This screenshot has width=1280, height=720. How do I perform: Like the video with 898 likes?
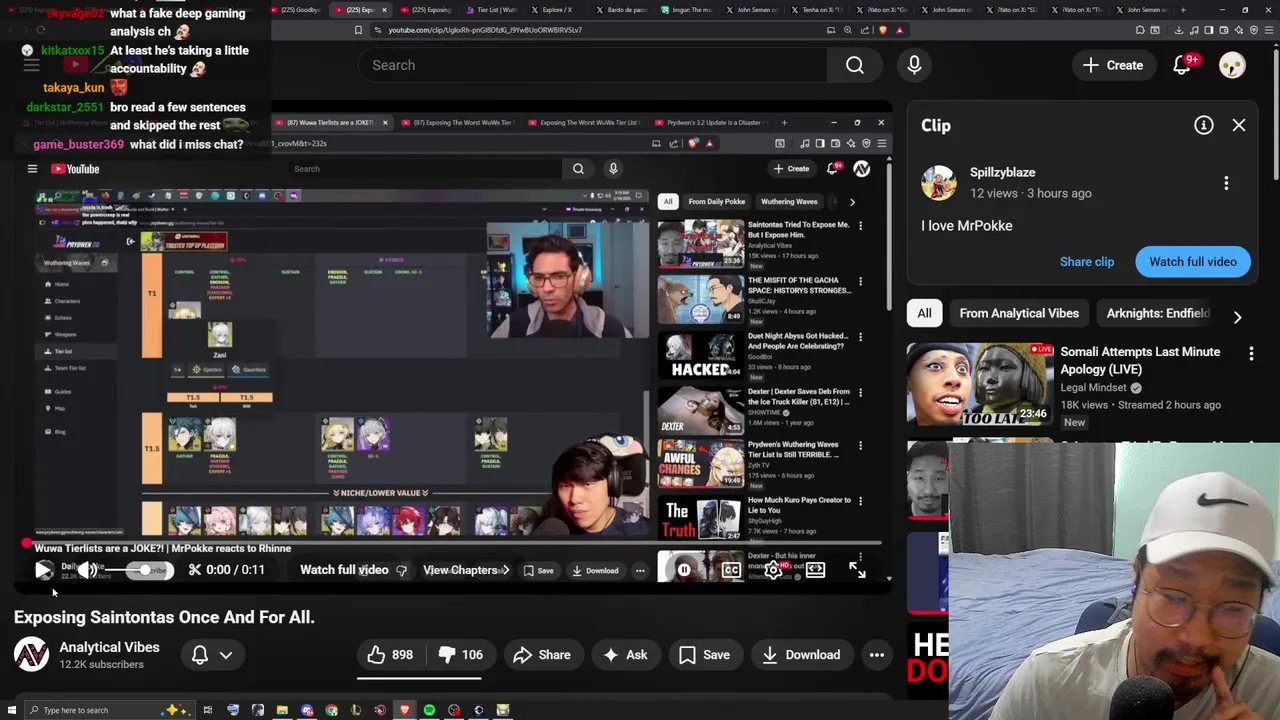(x=390, y=655)
